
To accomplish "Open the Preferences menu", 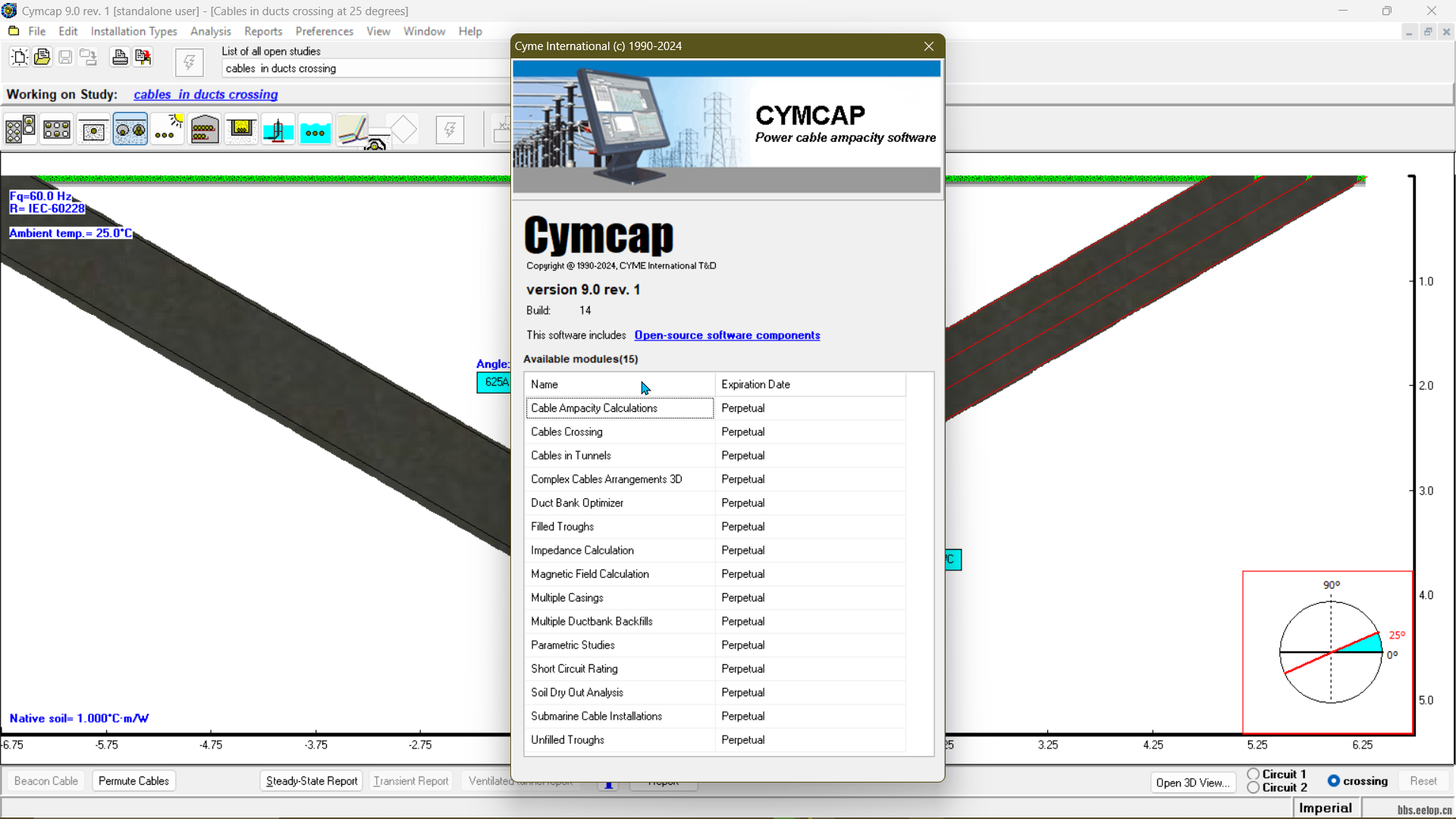I will point(325,31).
